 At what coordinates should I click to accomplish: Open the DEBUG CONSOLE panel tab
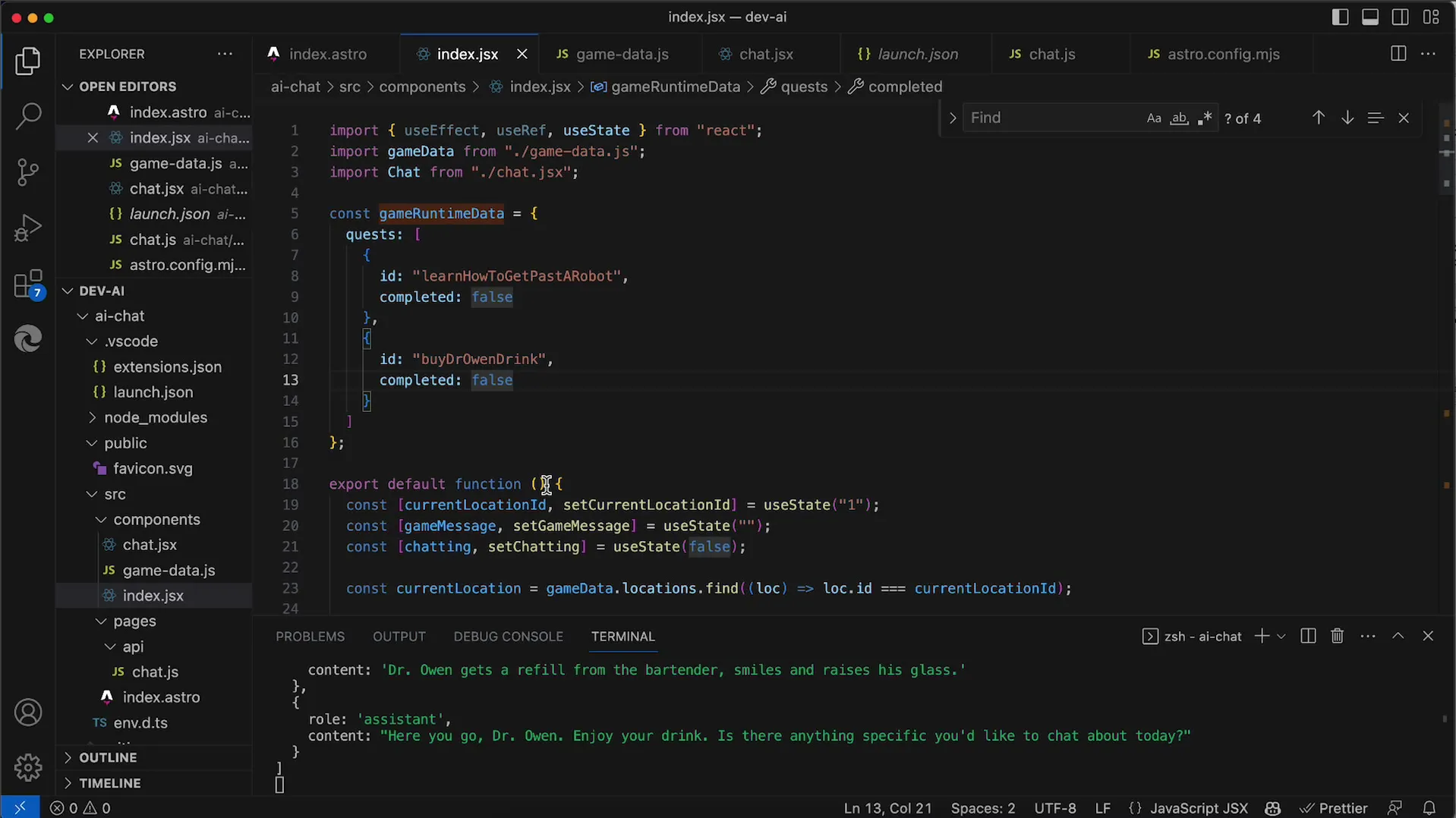508,637
